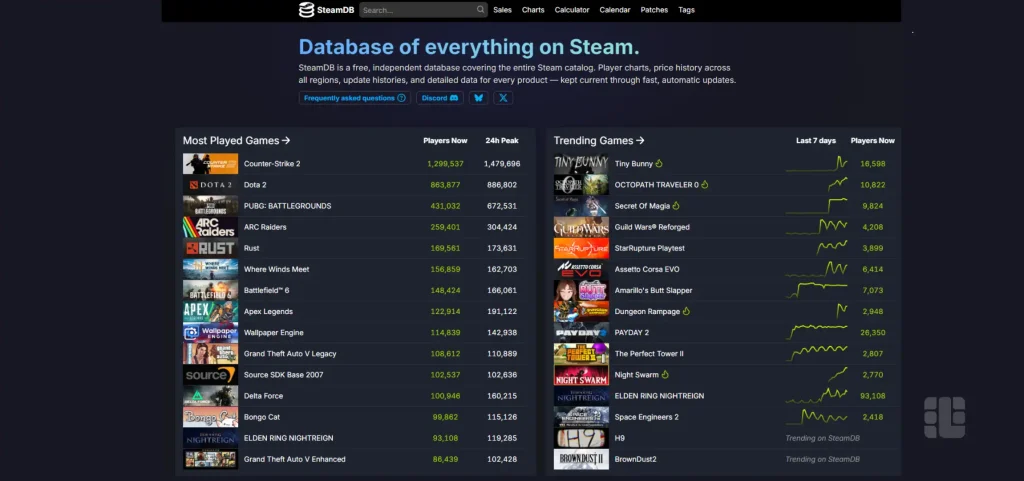Click the ARC Raiders game thumbnail
Image resolution: width=1024 pixels, height=481 pixels.
click(x=210, y=227)
